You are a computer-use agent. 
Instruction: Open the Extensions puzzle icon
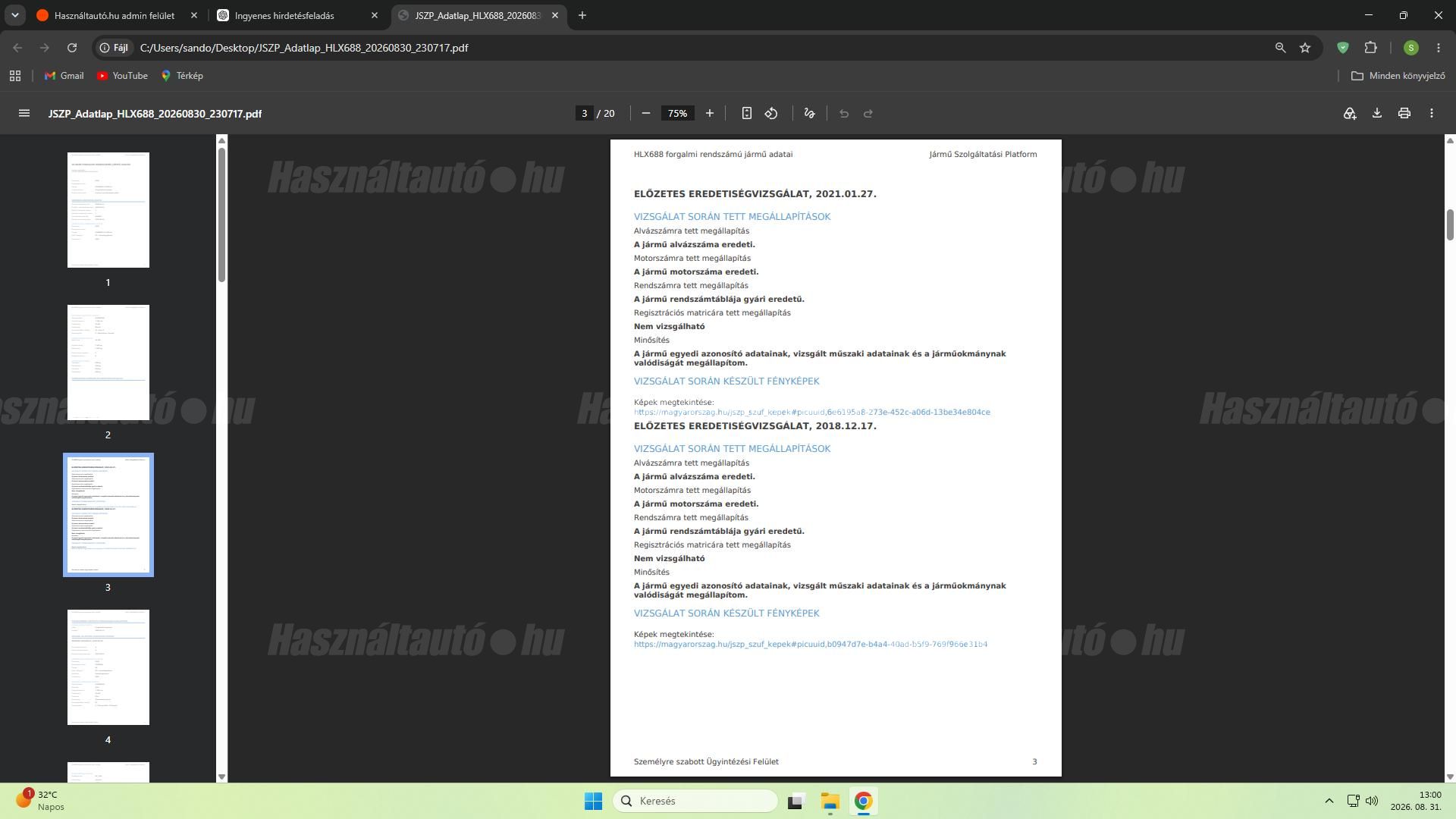coord(1370,48)
